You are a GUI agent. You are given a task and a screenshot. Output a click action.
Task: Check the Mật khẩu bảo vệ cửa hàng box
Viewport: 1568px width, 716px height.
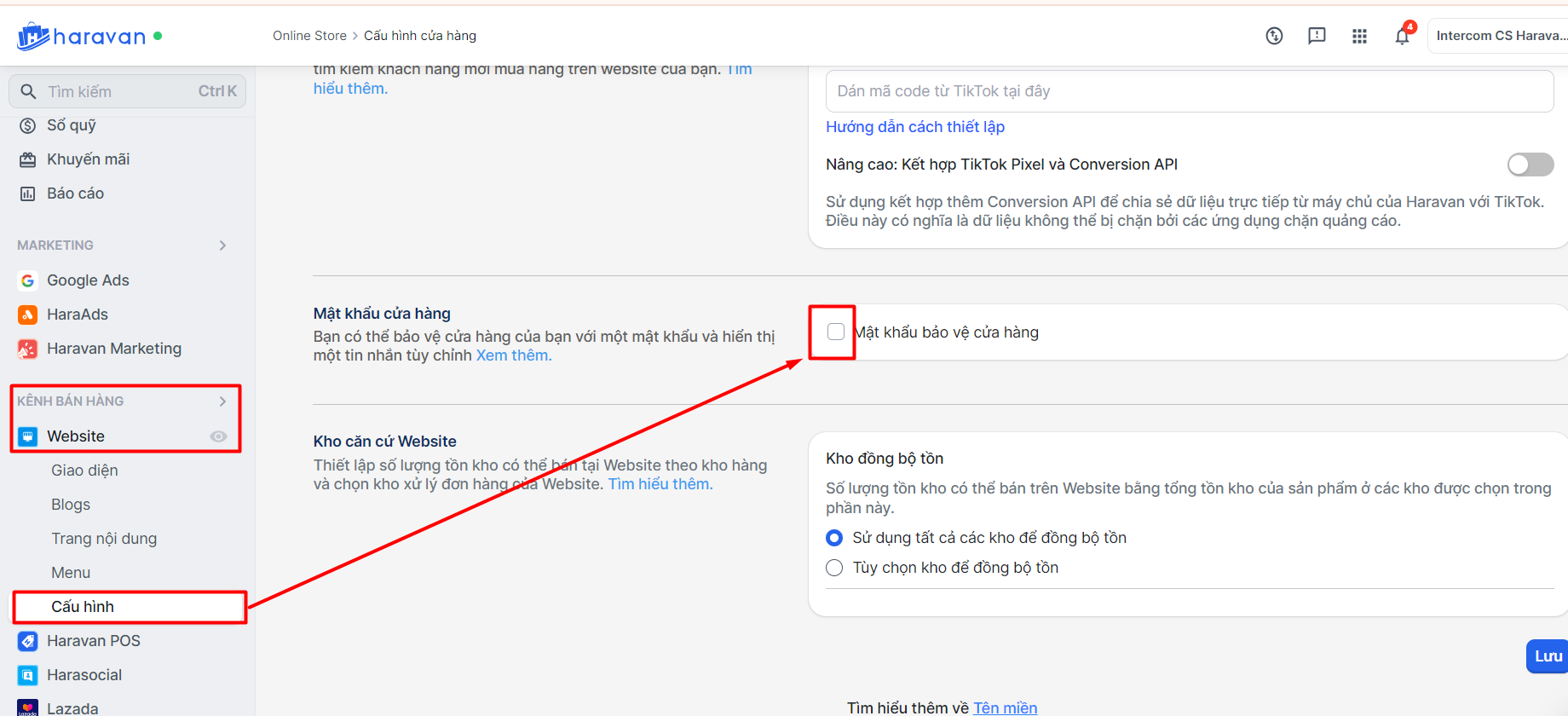pyautogui.click(x=836, y=332)
